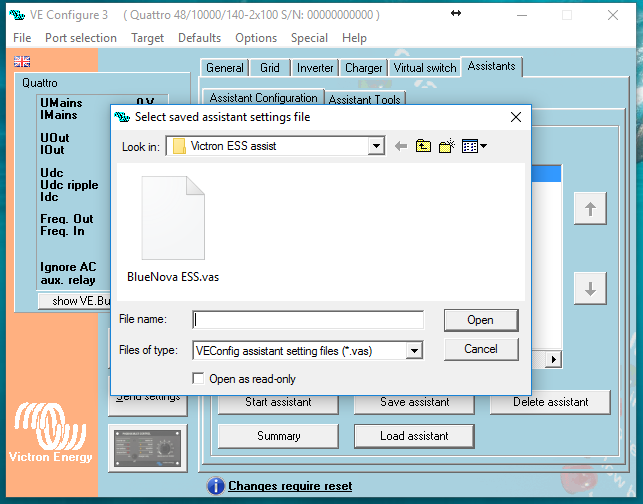
Task: Open the Changes require reset link
Action: click(290, 486)
